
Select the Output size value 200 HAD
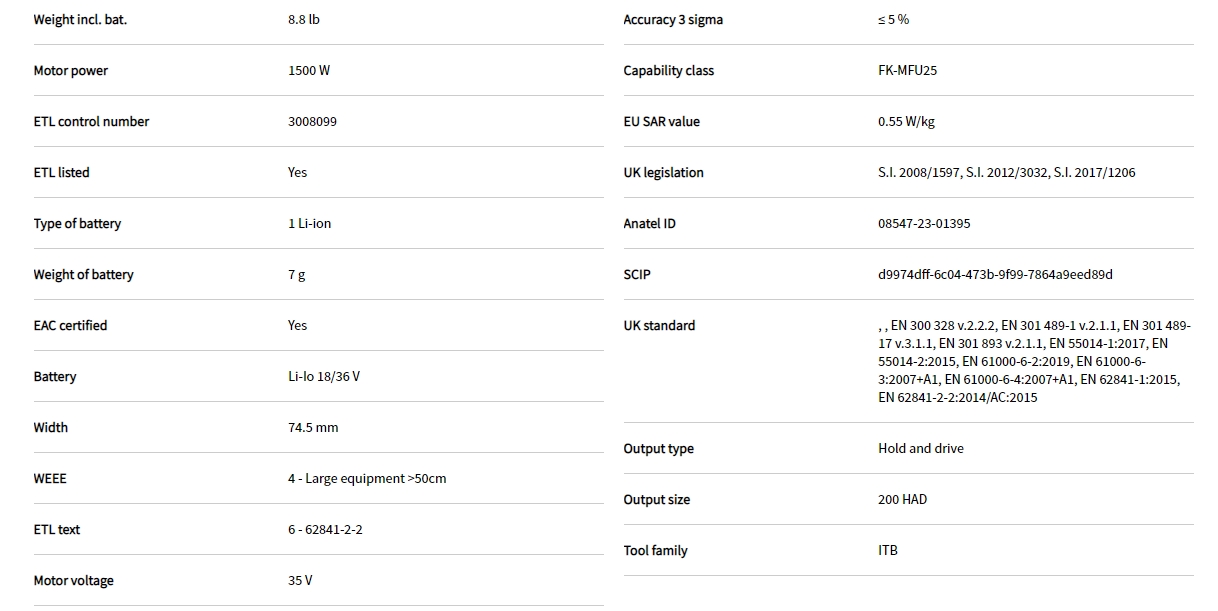click(902, 500)
